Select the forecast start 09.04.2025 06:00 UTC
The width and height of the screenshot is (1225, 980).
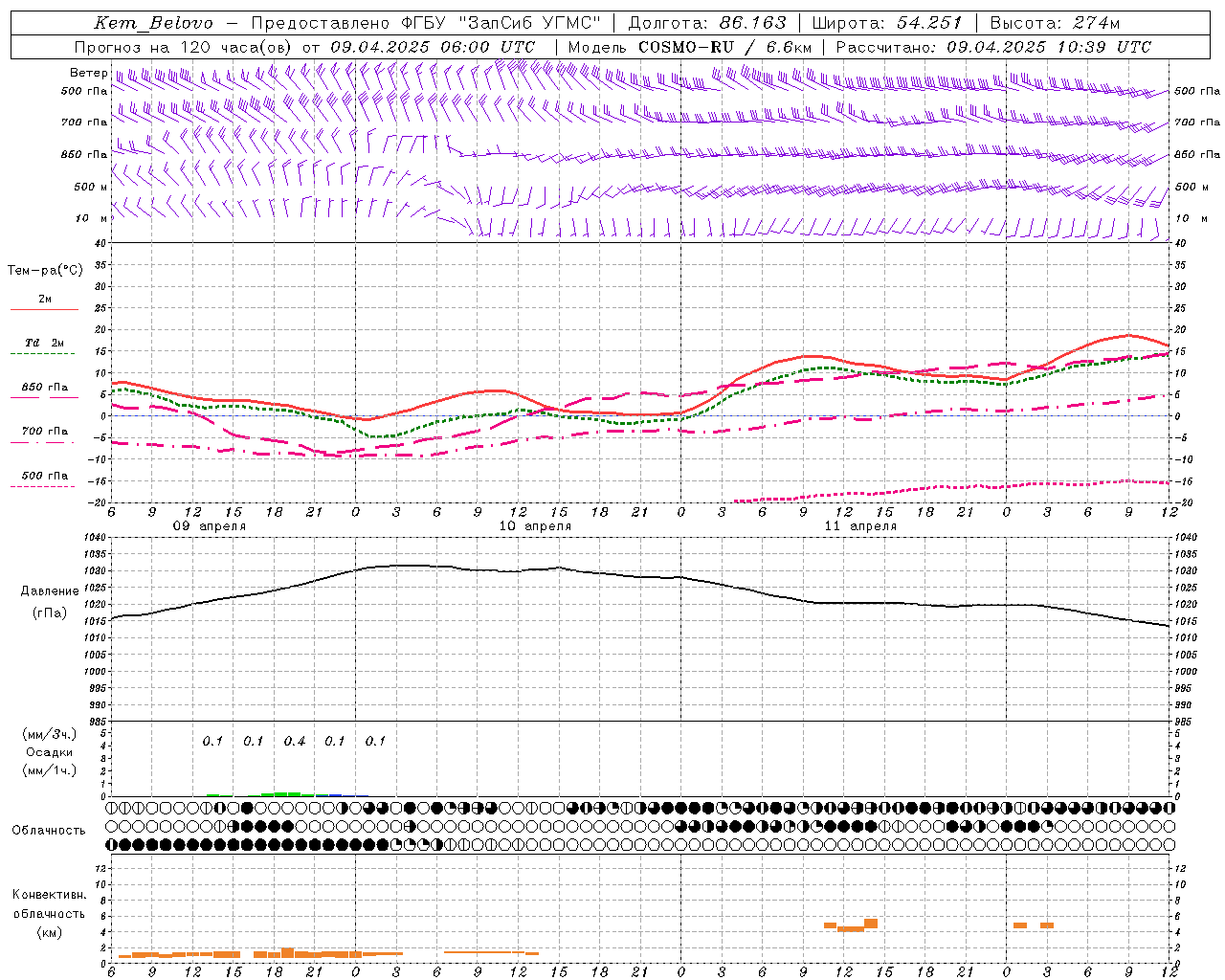432,47
